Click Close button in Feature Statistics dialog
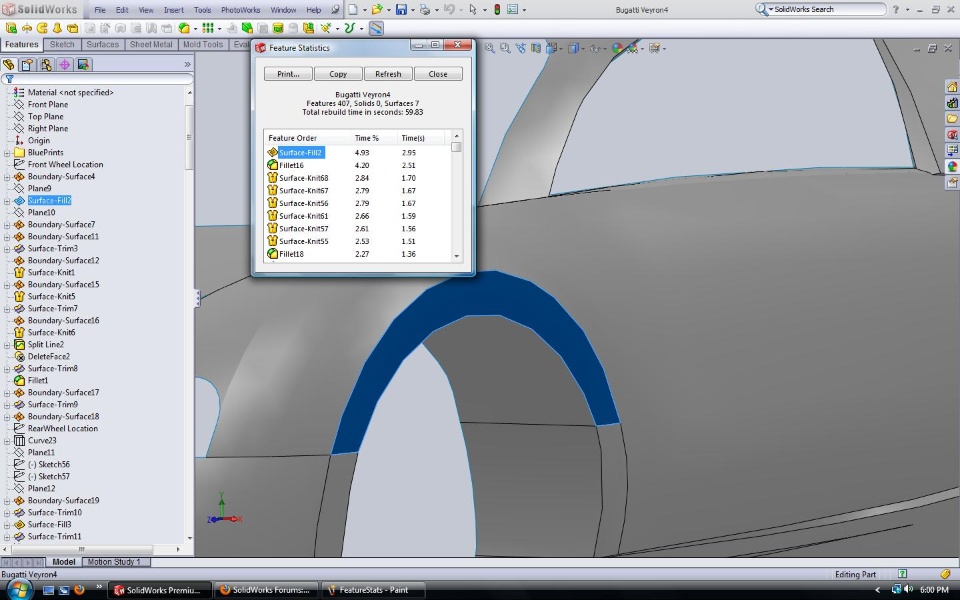This screenshot has width=960, height=600. click(x=438, y=74)
